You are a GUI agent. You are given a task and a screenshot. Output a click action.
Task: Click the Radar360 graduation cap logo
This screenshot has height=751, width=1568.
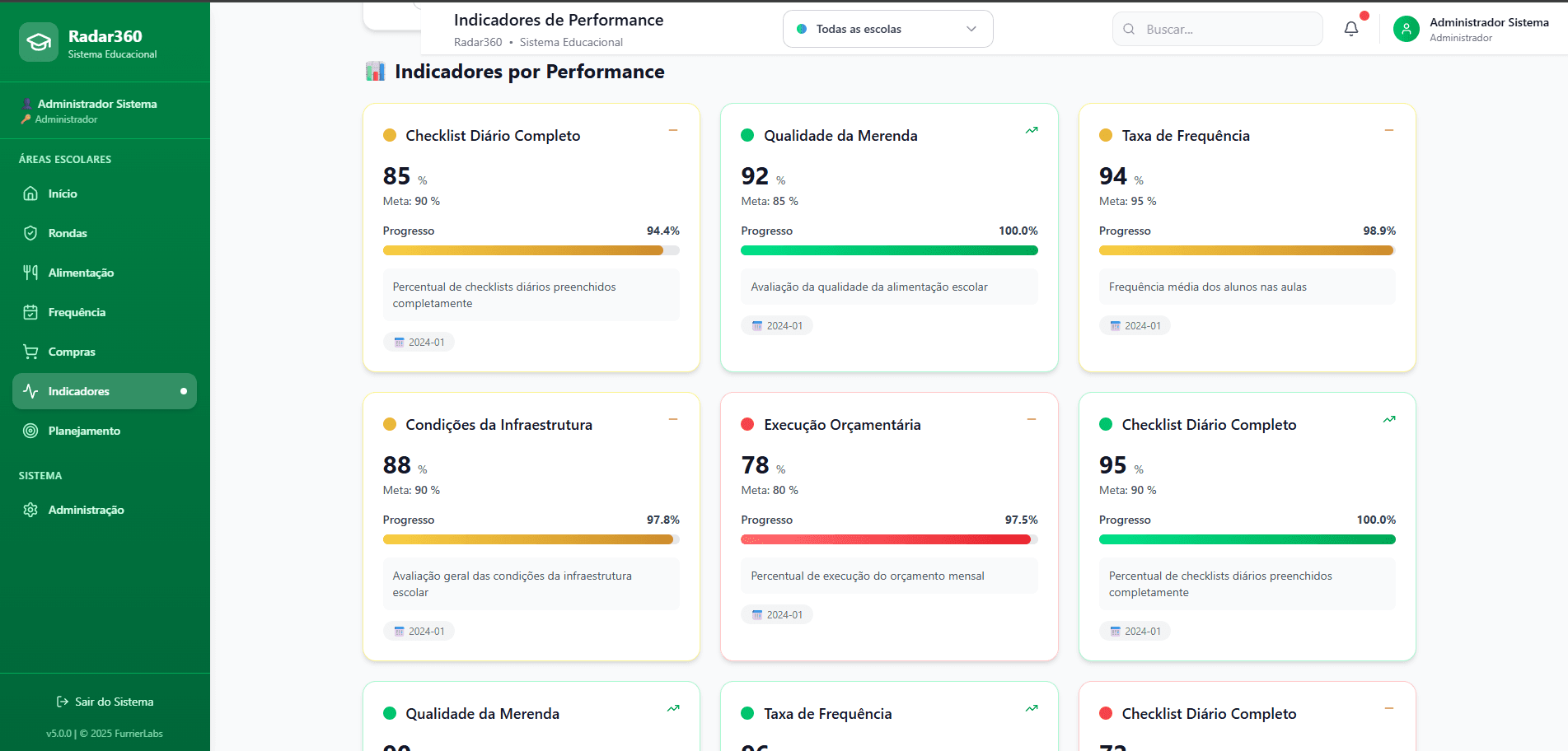pyautogui.click(x=38, y=42)
